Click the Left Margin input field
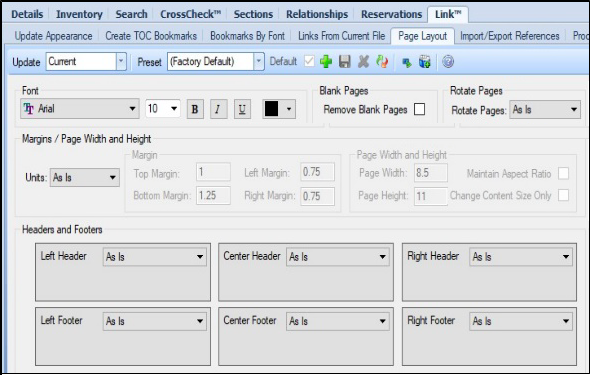Screen dimensions: 590x375 pos(317,172)
